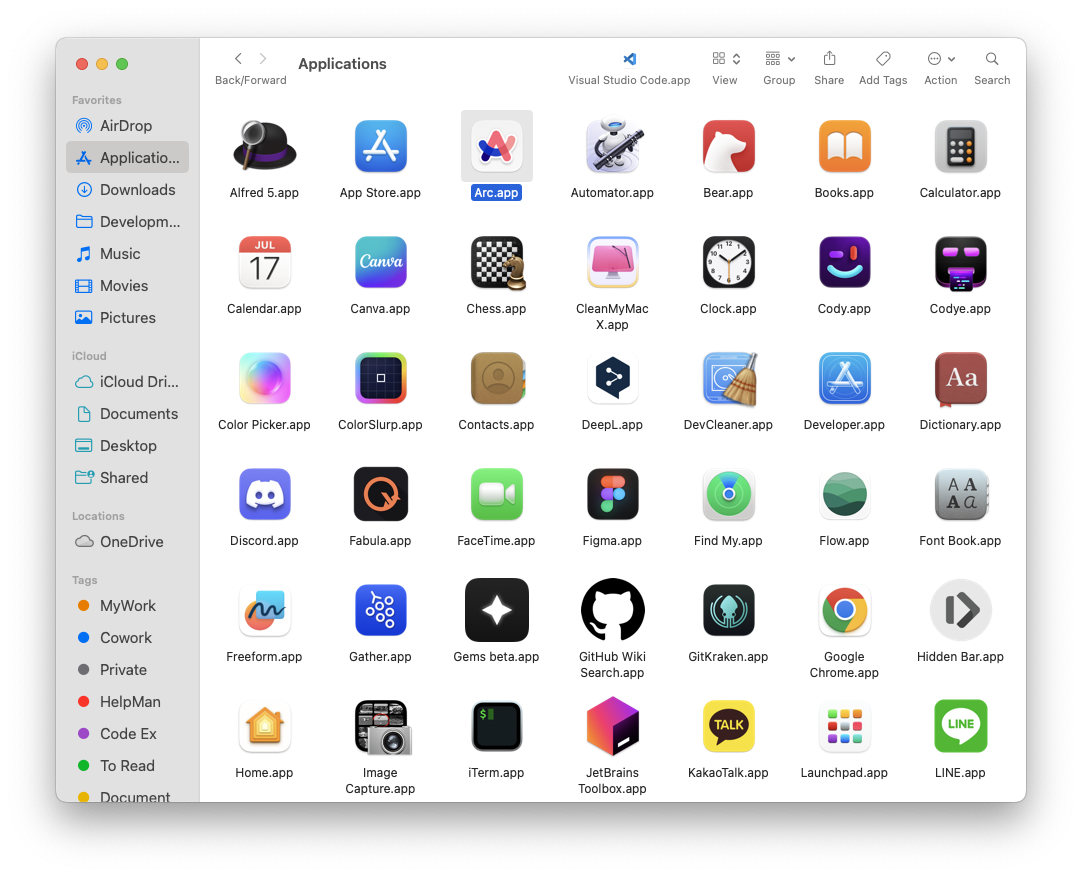This screenshot has height=876, width=1082.
Task: Open Movies in the sidebar
Action: click(x=128, y=286)
